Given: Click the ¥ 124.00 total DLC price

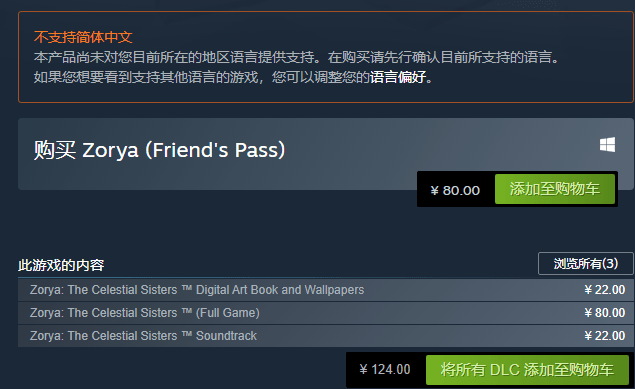Looking at the screenshot, I should coord(385,370).
